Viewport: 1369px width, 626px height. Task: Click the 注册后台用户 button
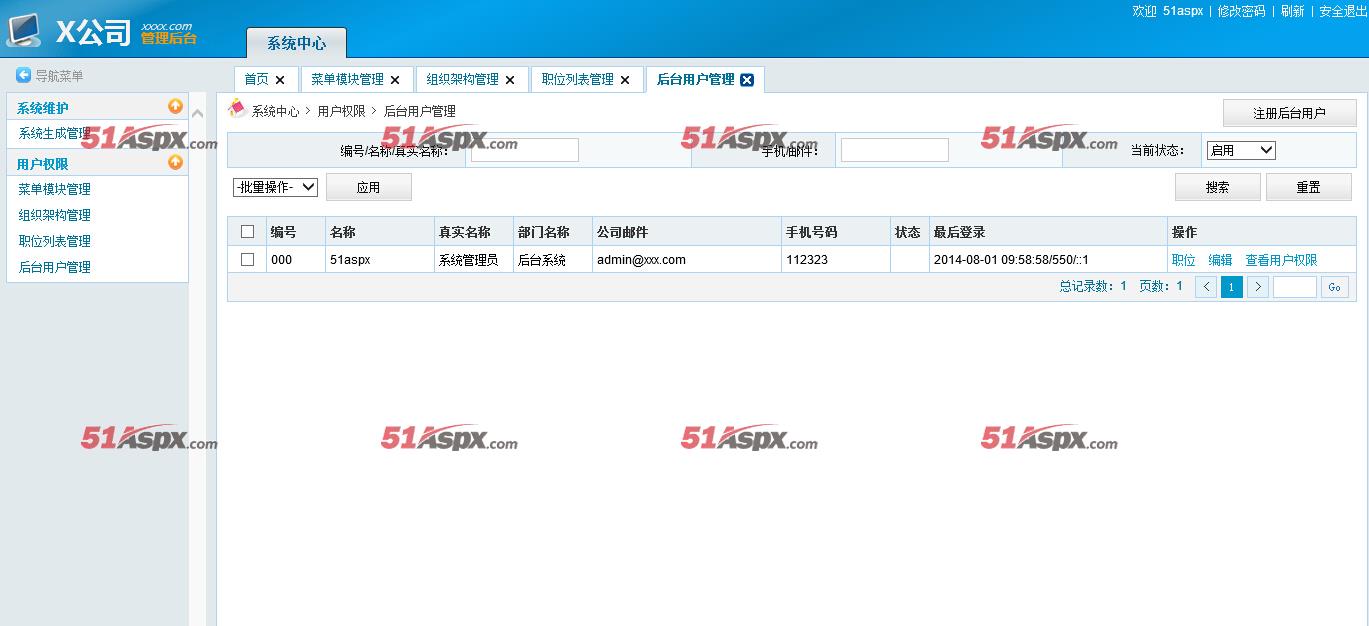pos(1289,113)
